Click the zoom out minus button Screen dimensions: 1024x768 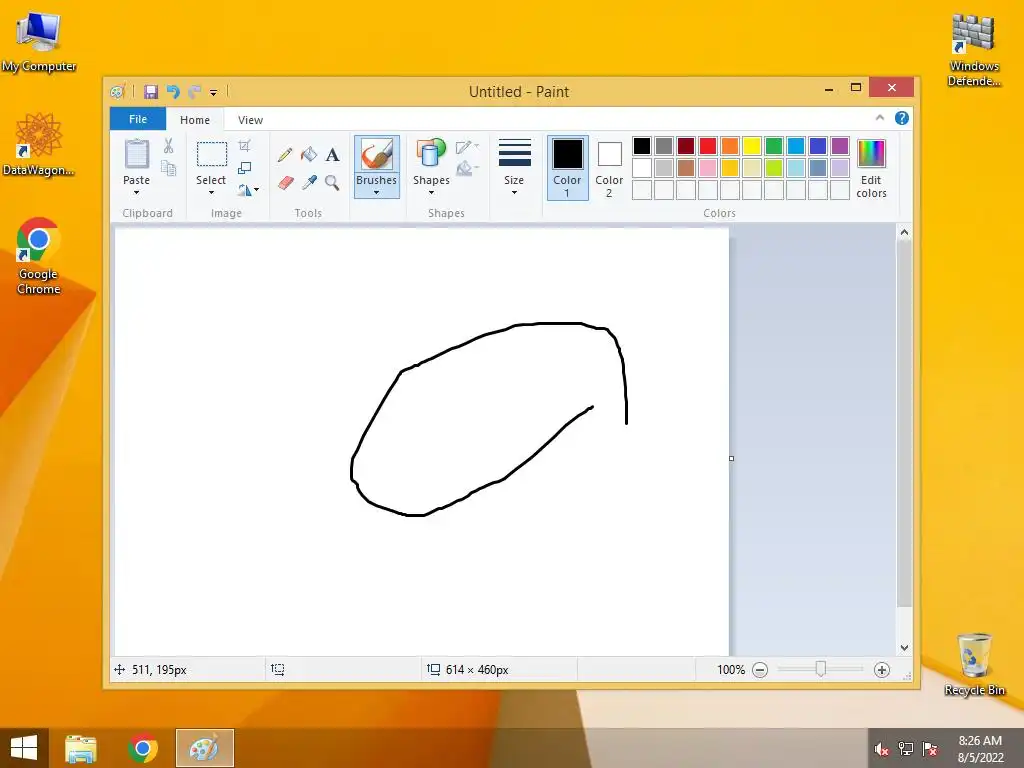760,670
